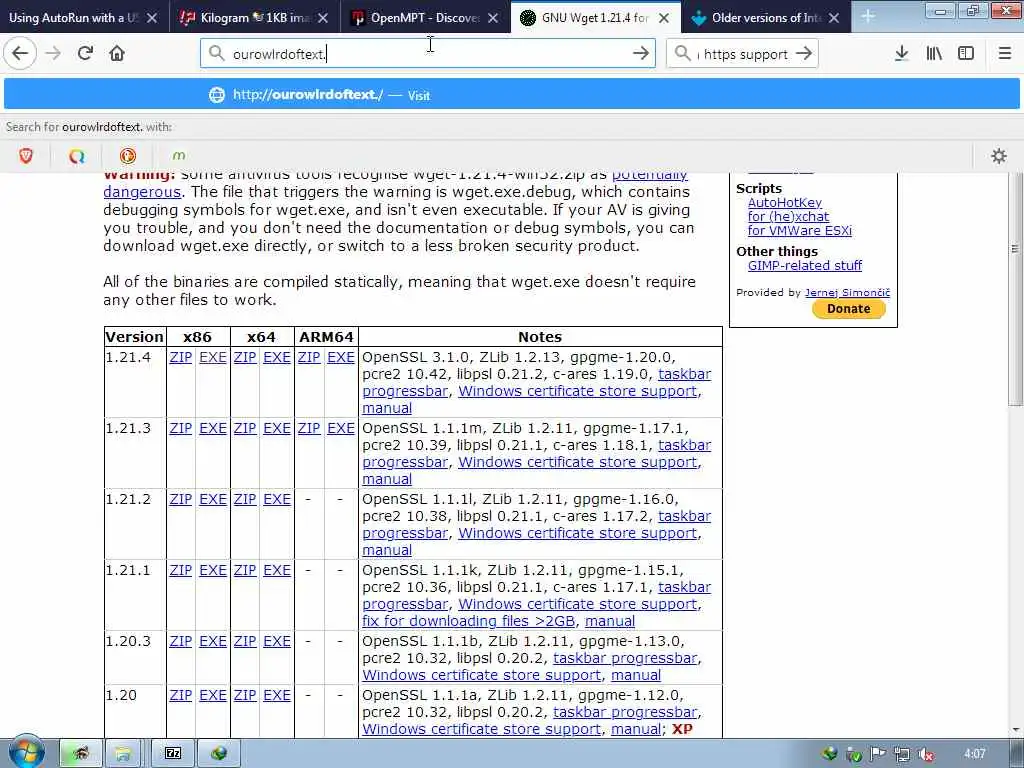Viewport: 1024px width, 768px height.
Task: Close the OpenMPT tab
Action: tap(493, 18)
